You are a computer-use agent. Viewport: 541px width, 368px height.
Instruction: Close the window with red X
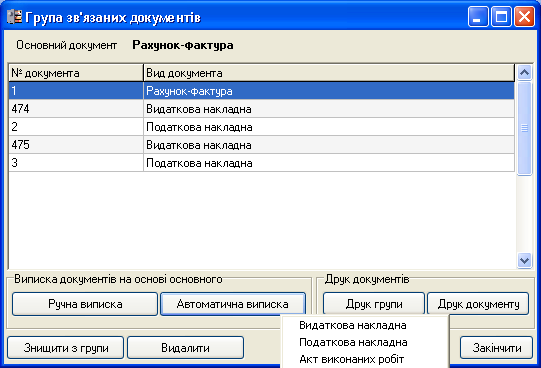pos(524,17)
